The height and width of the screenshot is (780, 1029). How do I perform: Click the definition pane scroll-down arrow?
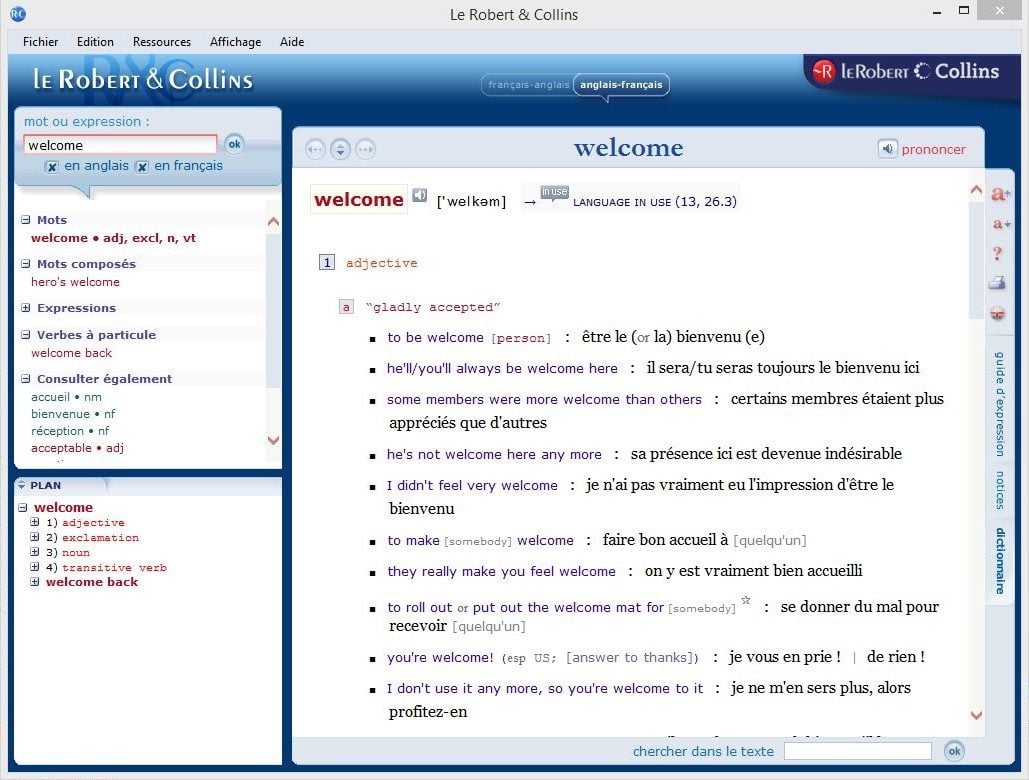(976, 715)
